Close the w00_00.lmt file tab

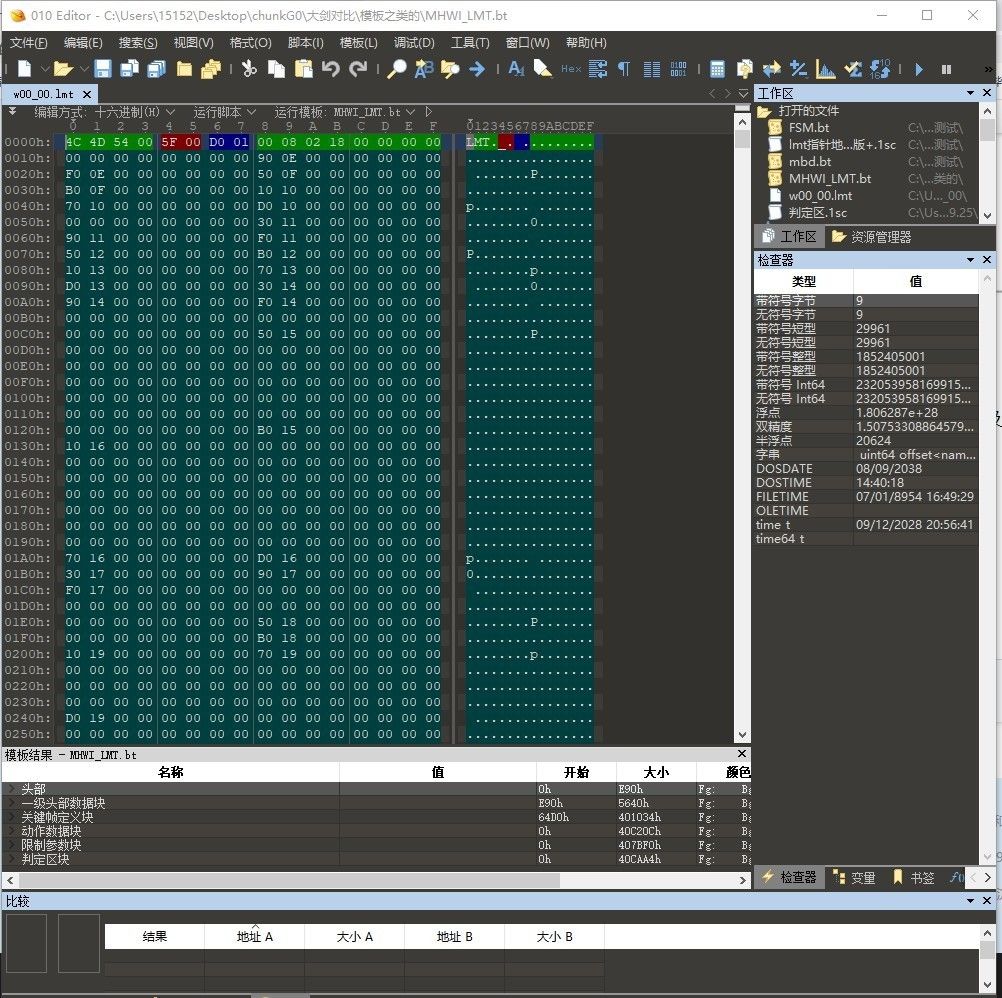(x=87, y=94)
